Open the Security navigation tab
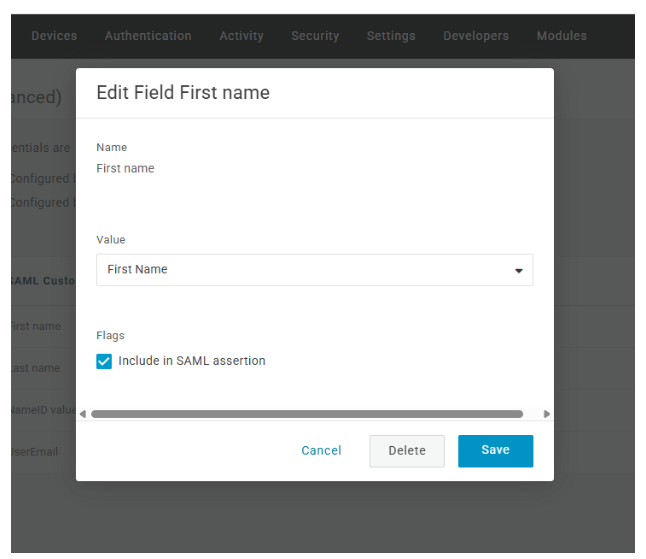 point(315,36)
